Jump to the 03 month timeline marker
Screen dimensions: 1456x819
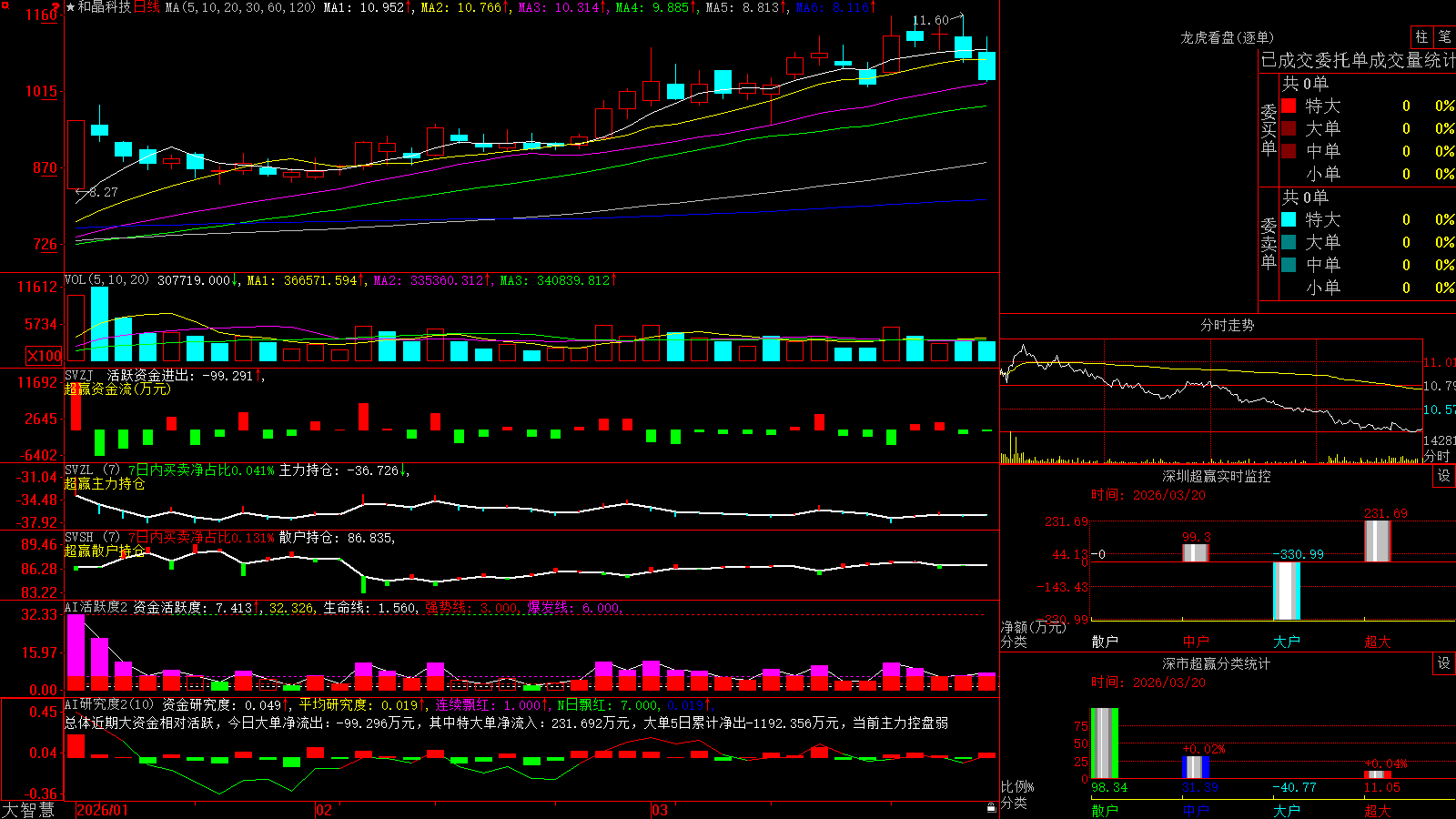660,810
